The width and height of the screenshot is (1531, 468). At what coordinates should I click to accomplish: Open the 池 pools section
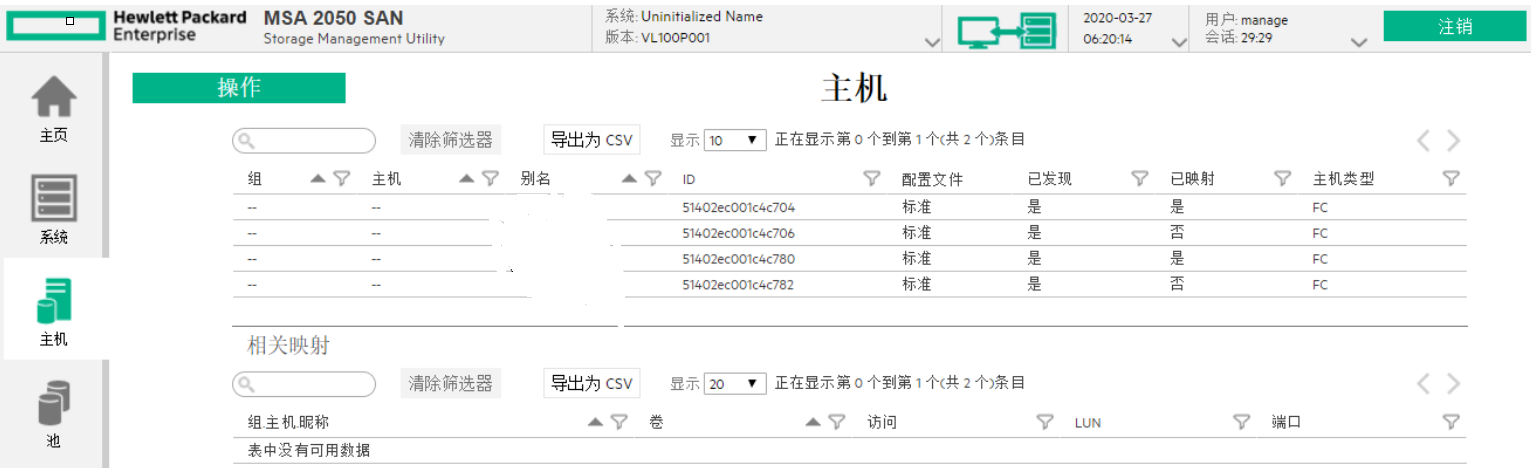pyautogui.click(x=54, y=414)
